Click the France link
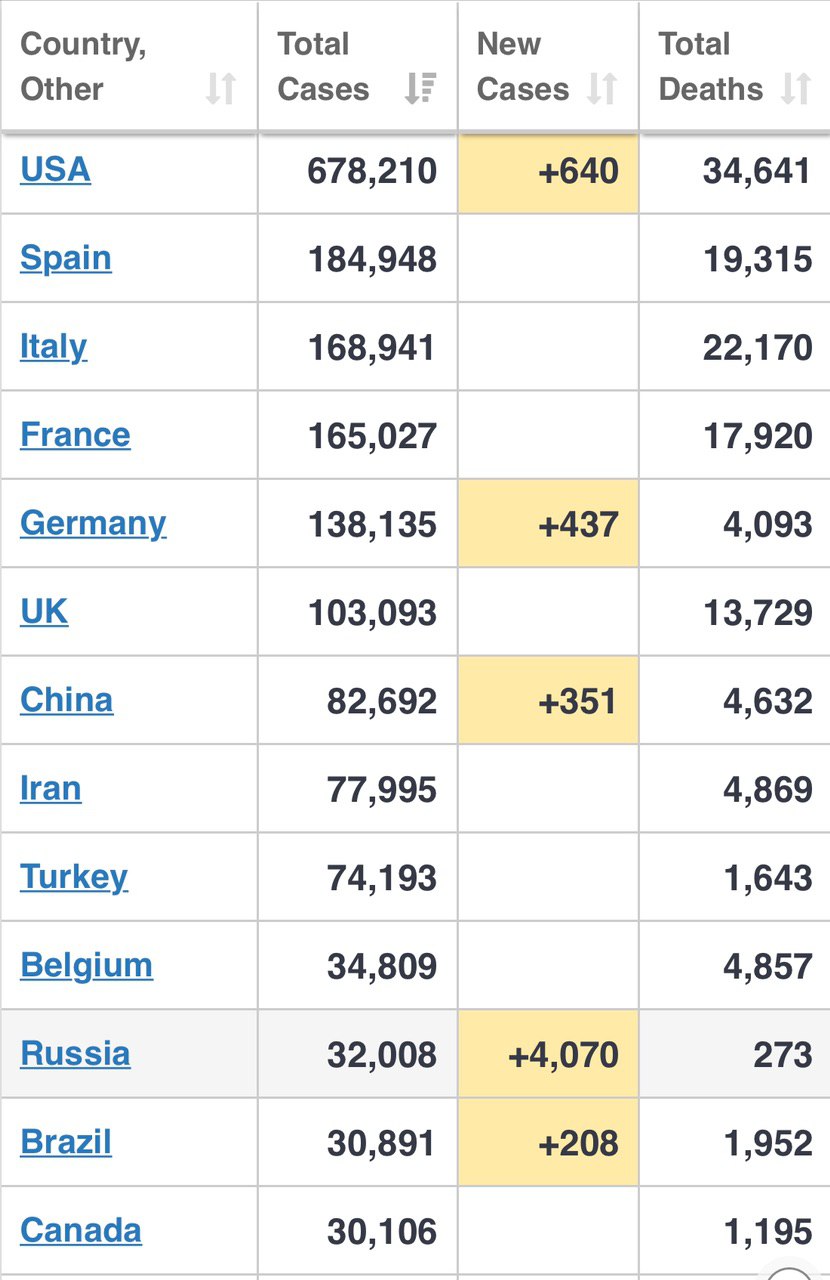Screen dimensions: 830x1280 click(75, 435)
